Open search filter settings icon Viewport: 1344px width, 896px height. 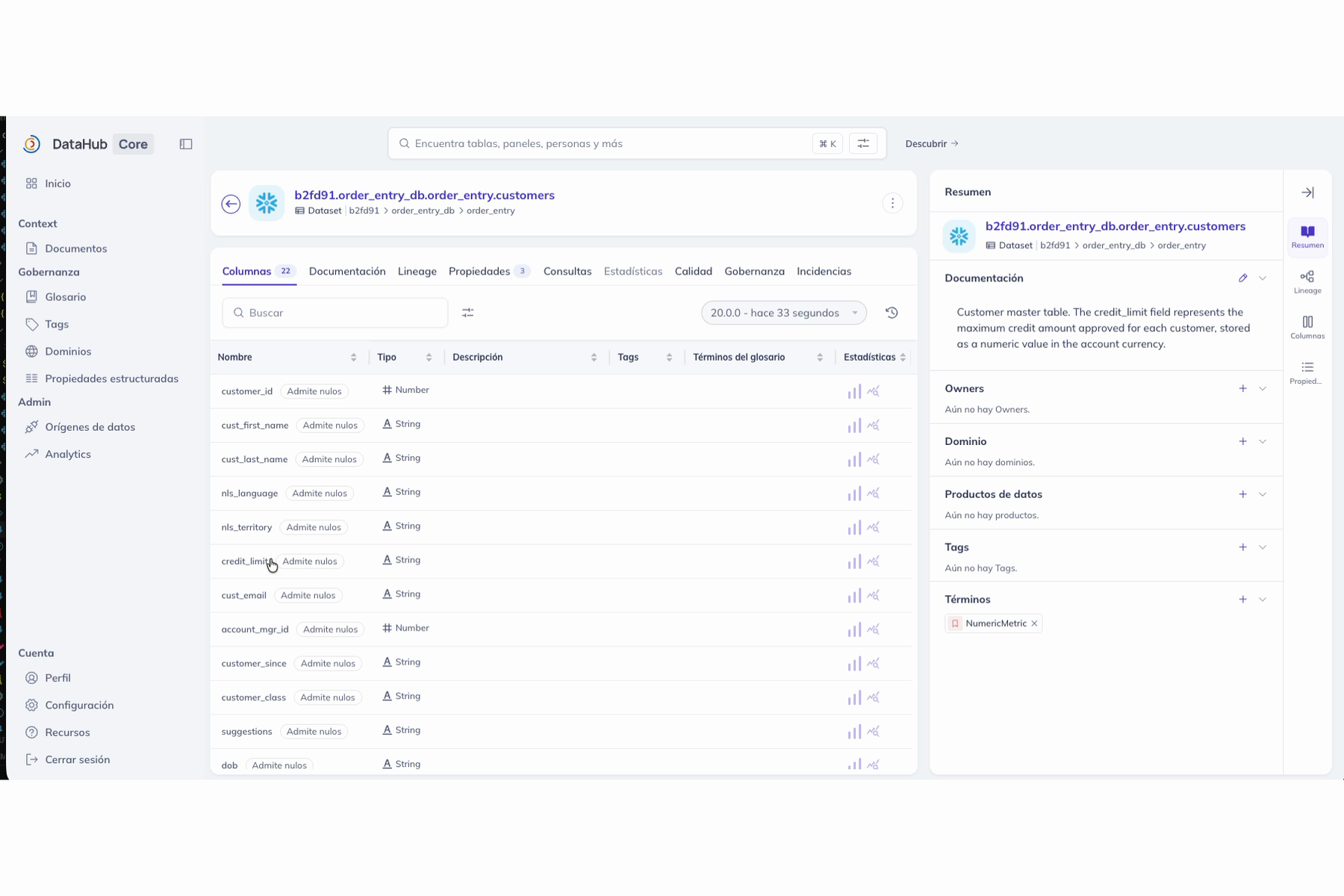pos(863,143)
